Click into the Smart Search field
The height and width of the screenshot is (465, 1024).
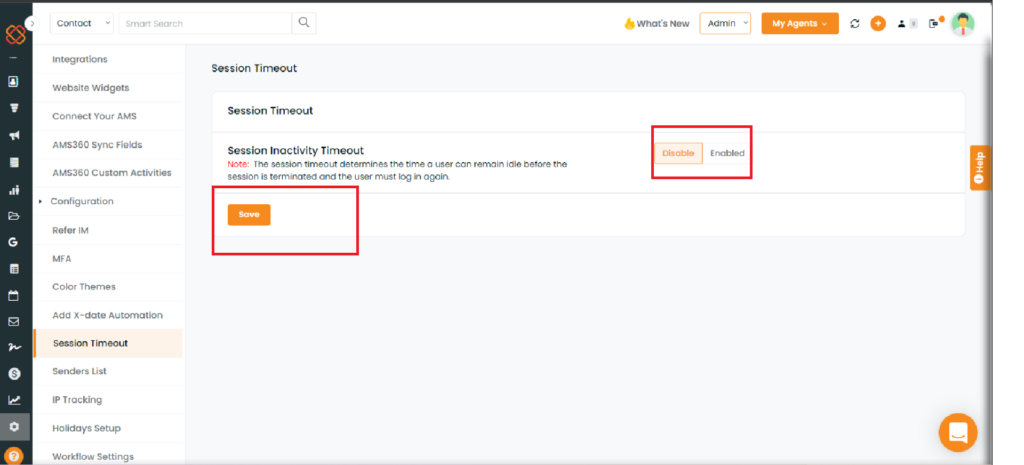(x=205, y=23)
